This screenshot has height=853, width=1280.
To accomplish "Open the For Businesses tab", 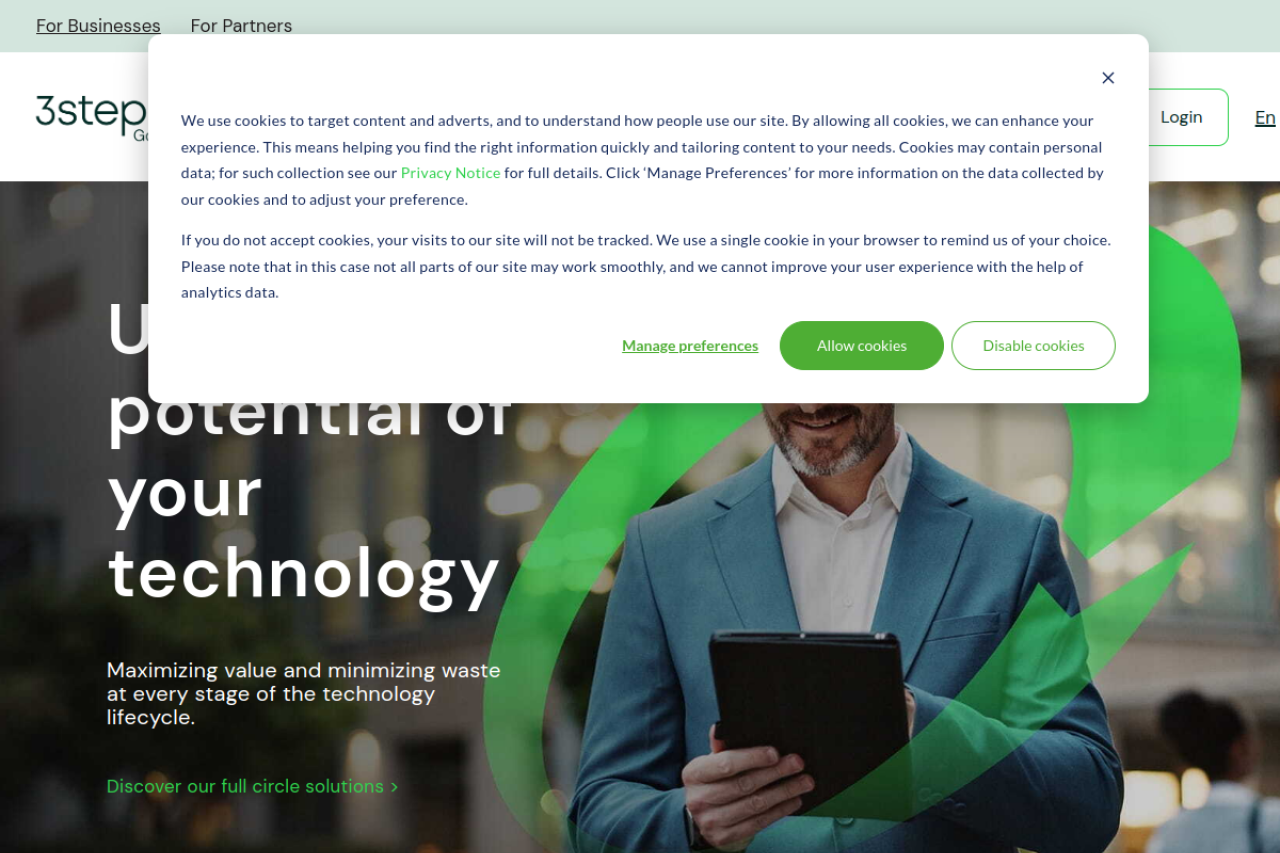I will coord(98,26).
